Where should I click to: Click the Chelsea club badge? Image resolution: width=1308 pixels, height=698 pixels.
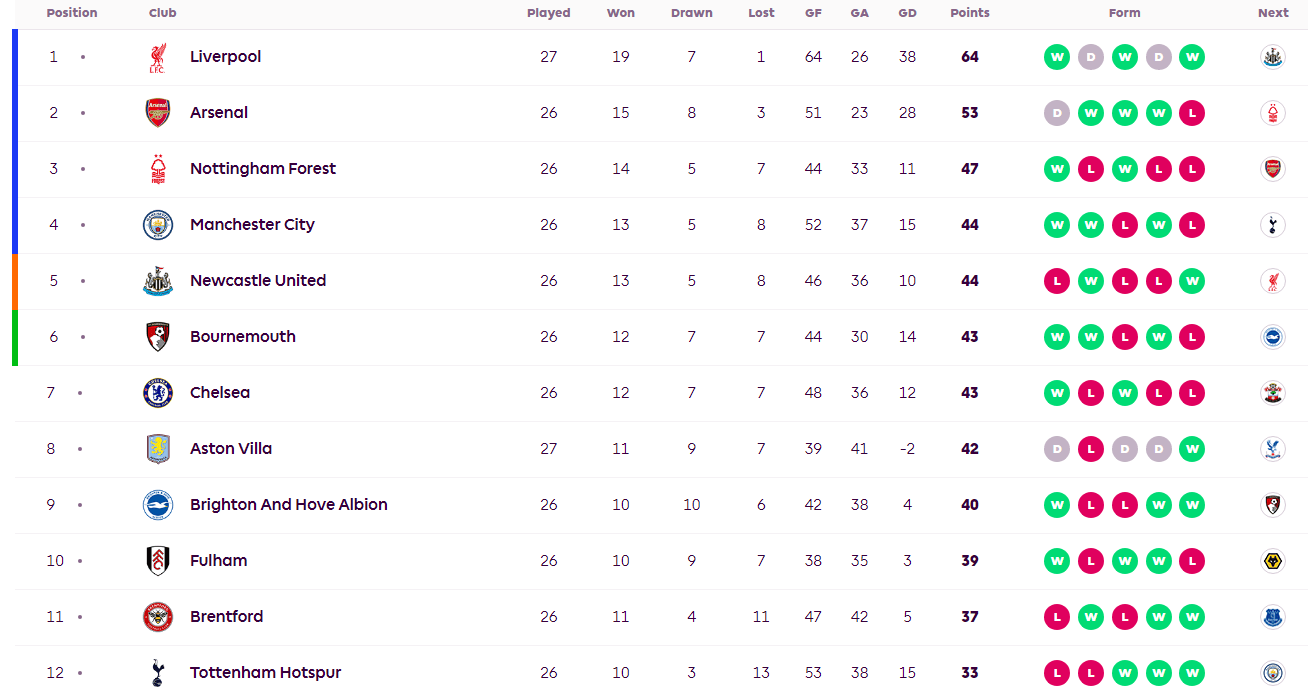[157, 393]
